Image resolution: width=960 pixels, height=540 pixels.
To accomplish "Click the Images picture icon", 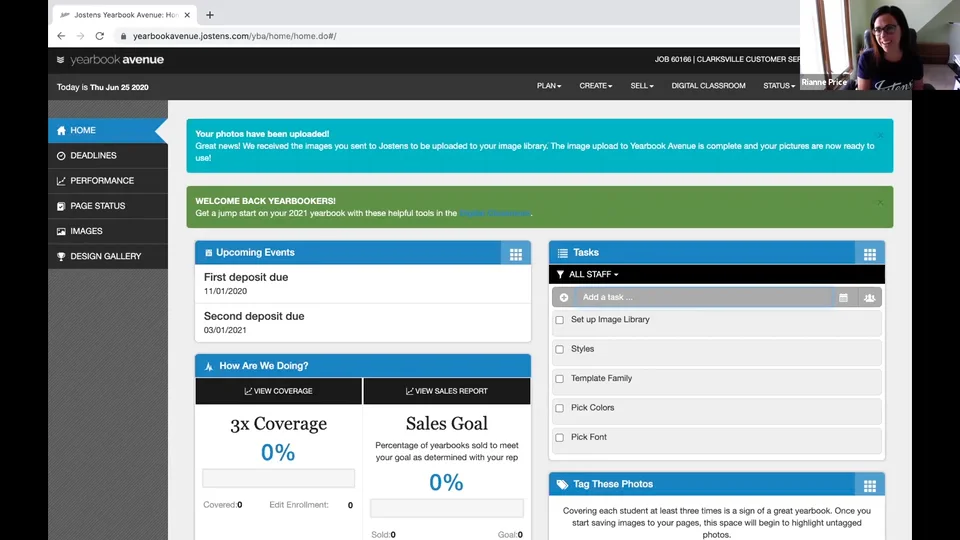I will point(61,231).
